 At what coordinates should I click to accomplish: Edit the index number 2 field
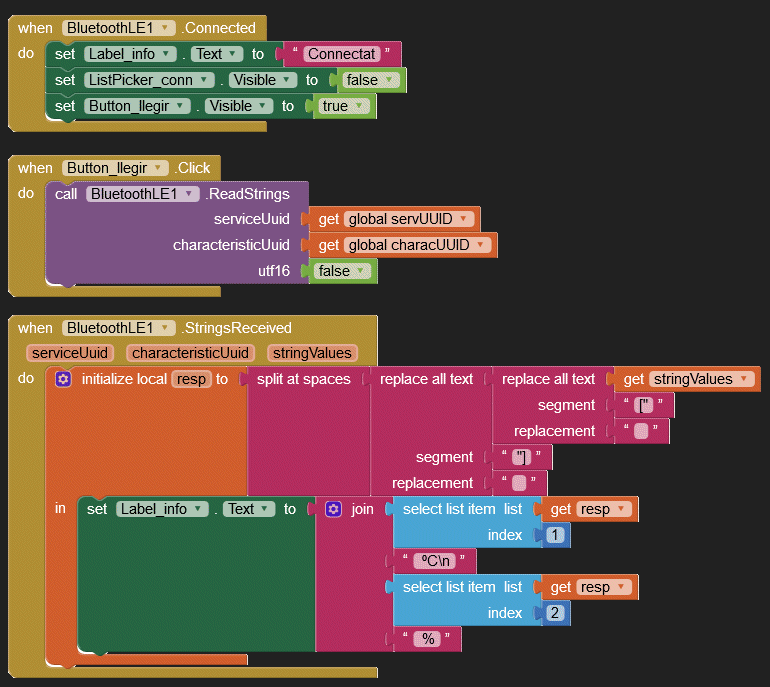(556, 613)
